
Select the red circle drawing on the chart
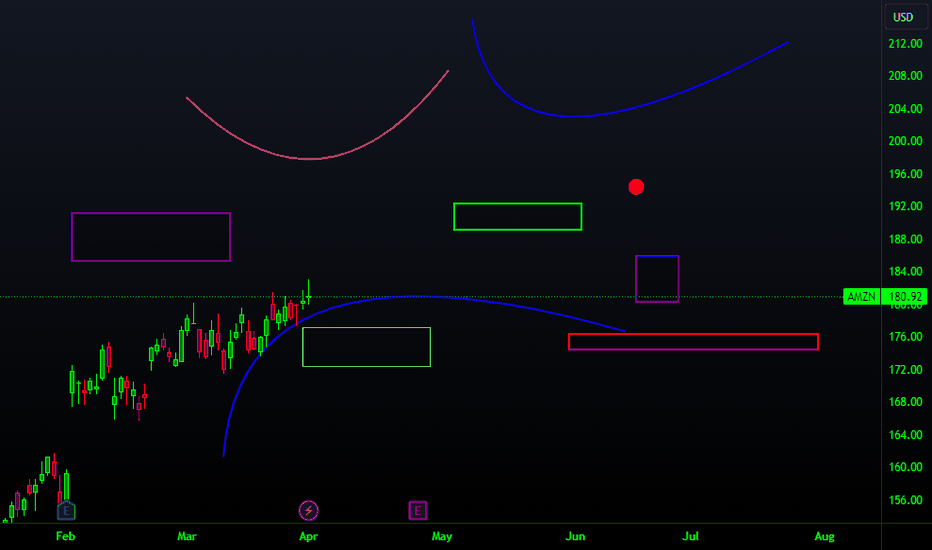point(636,187)
